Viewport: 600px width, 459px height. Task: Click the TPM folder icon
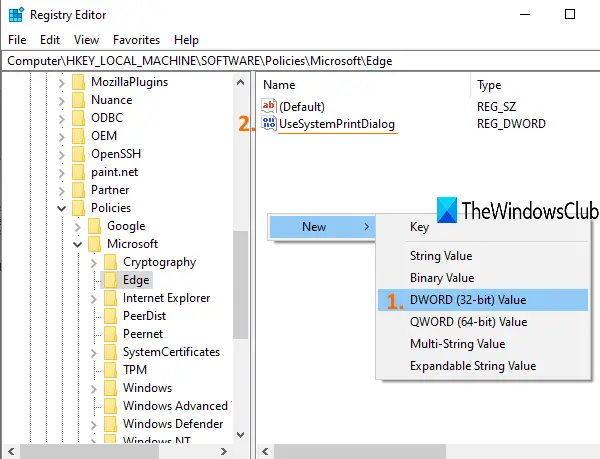pos(111,370)
